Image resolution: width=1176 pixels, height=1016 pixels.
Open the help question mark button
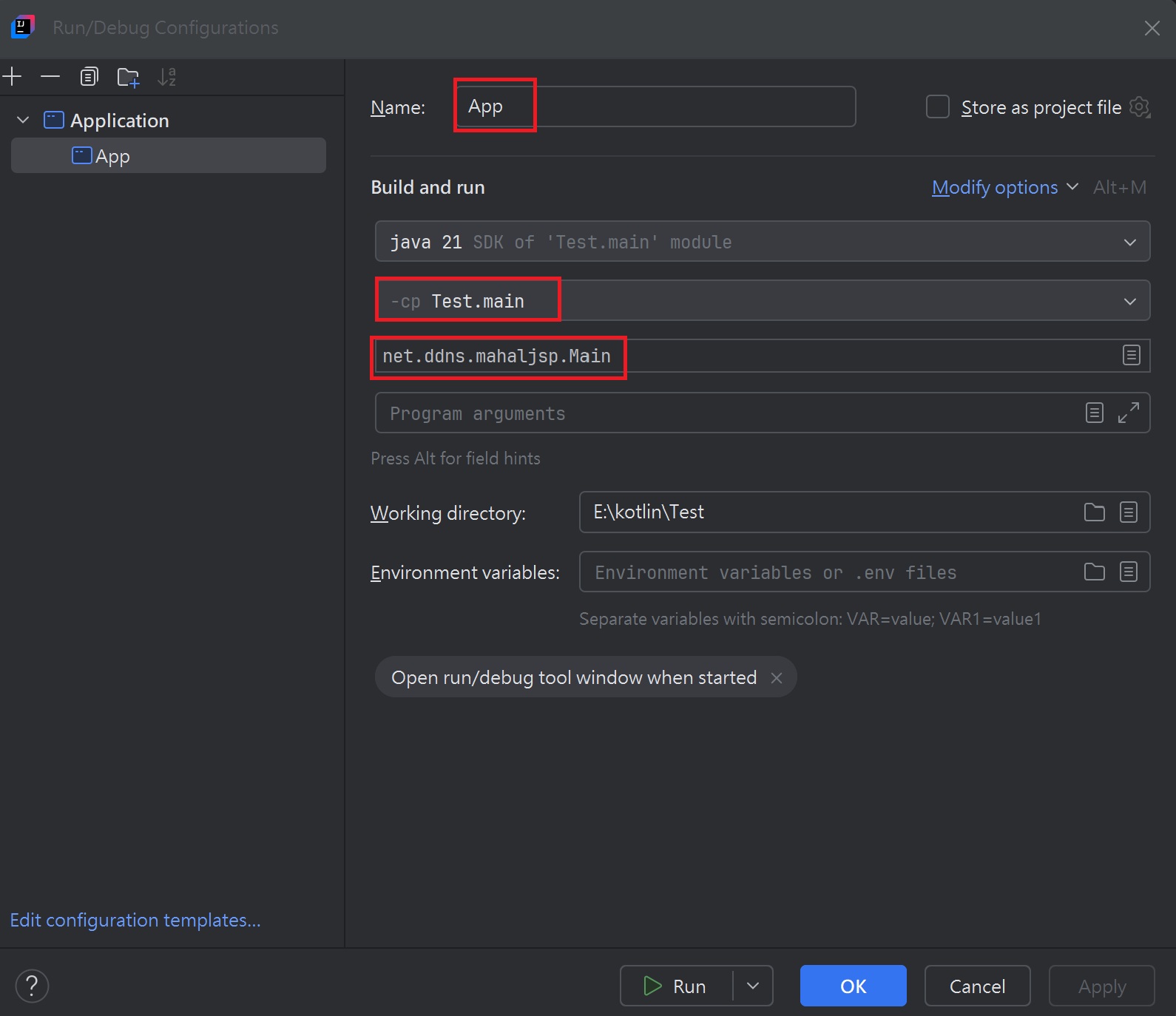(x=32, y=986)
